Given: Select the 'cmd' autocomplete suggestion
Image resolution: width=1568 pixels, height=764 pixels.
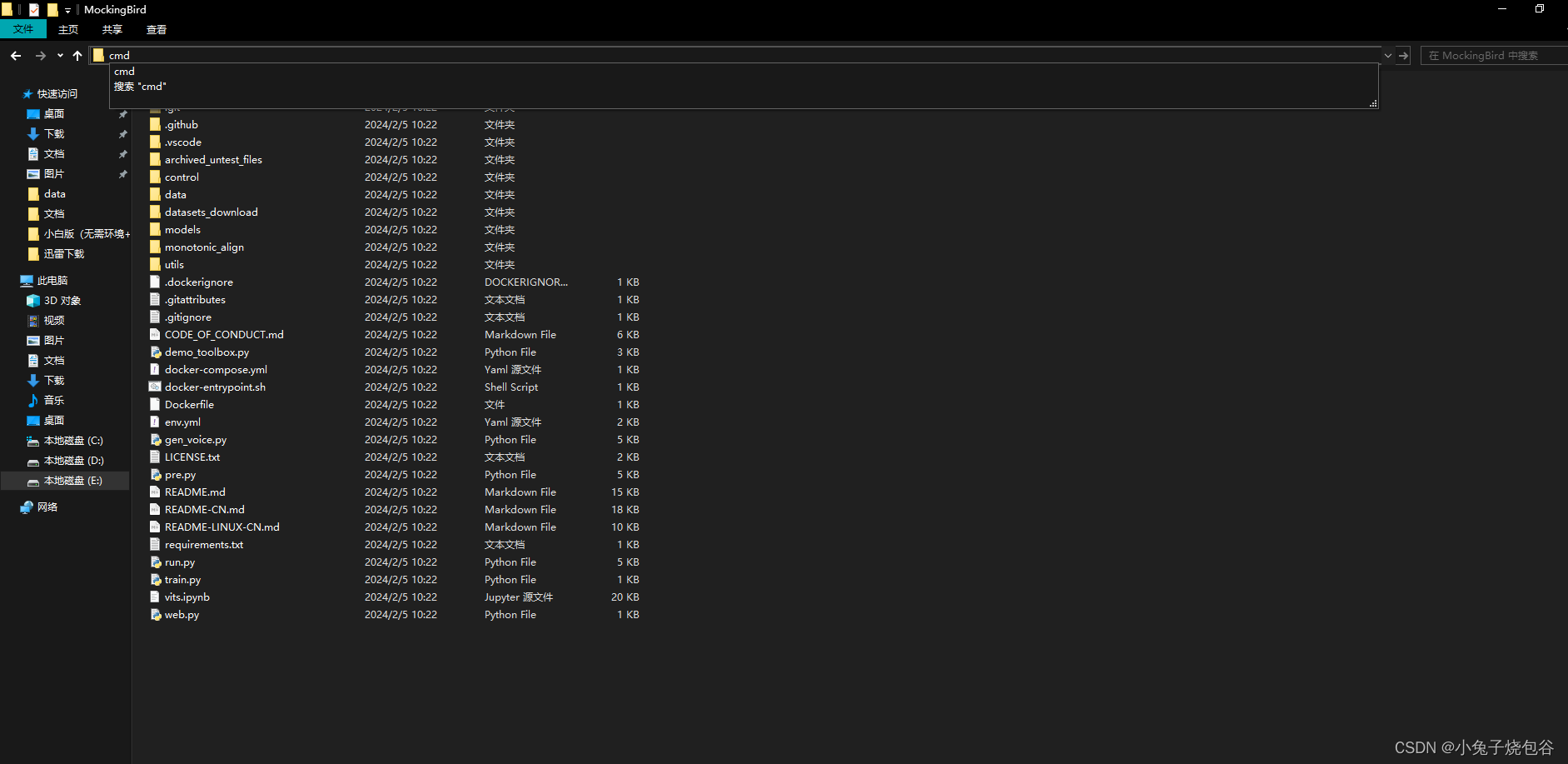Looking at the screenshot, I should tap(124, 72).
